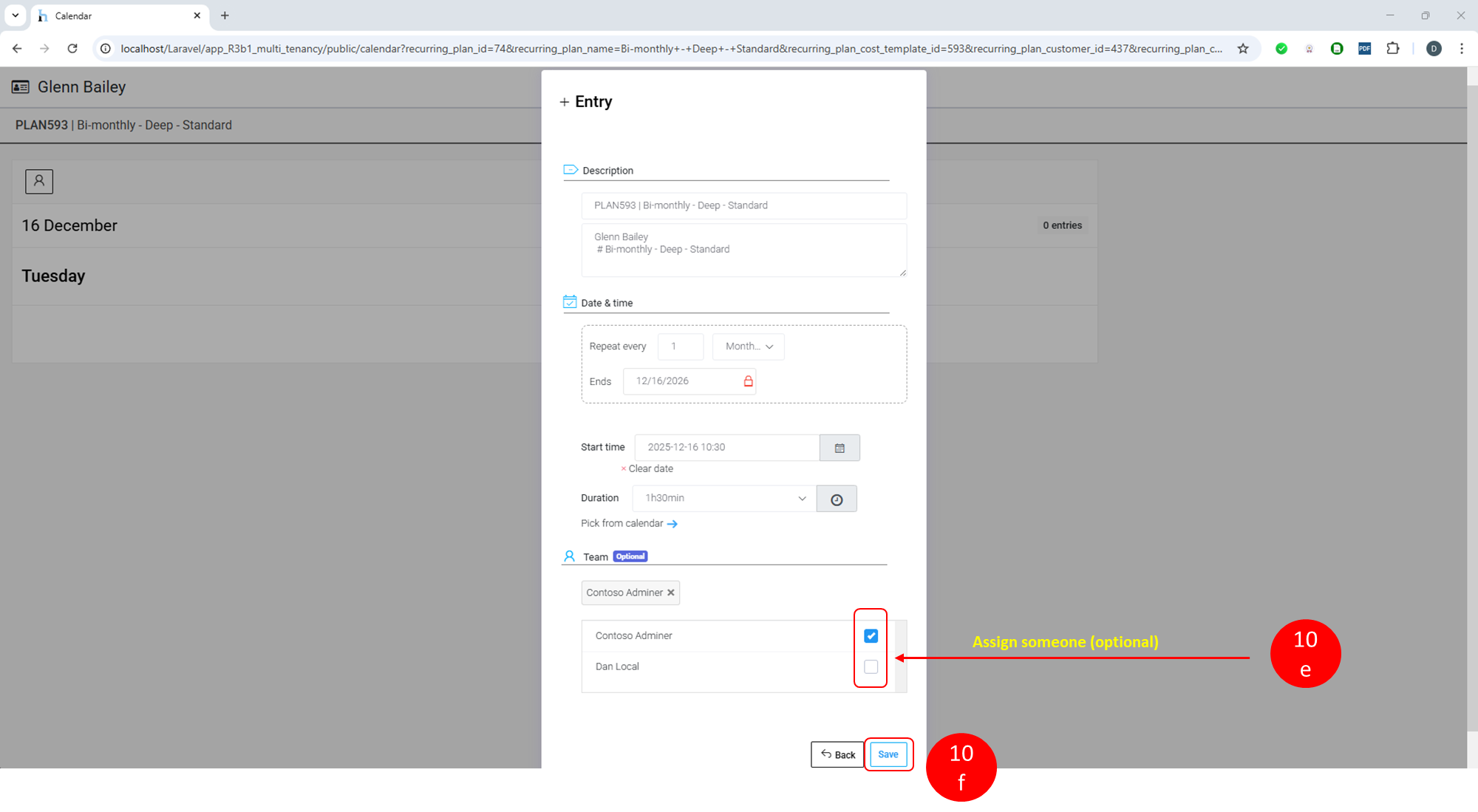
Task: Click the person icon box above 16 December
Action: 39,181
